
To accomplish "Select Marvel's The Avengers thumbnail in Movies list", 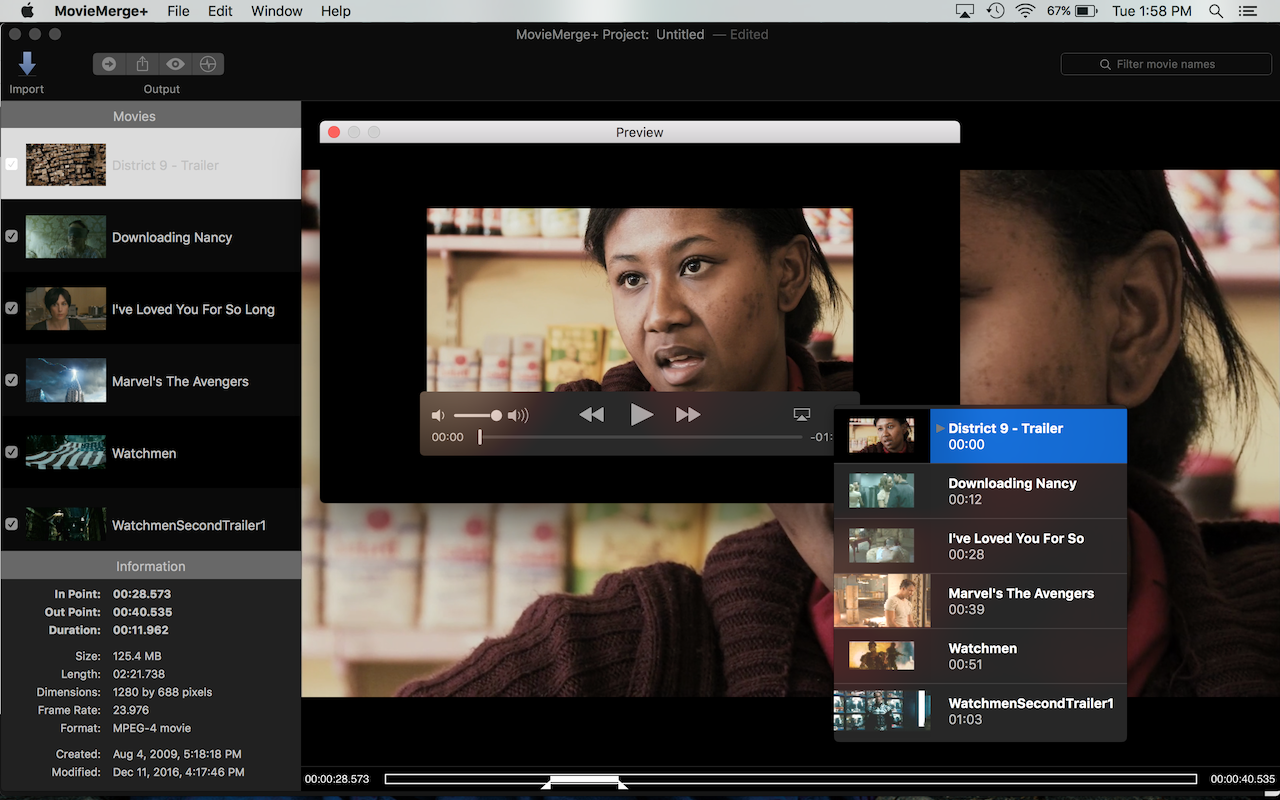I will tap(66, 381).
